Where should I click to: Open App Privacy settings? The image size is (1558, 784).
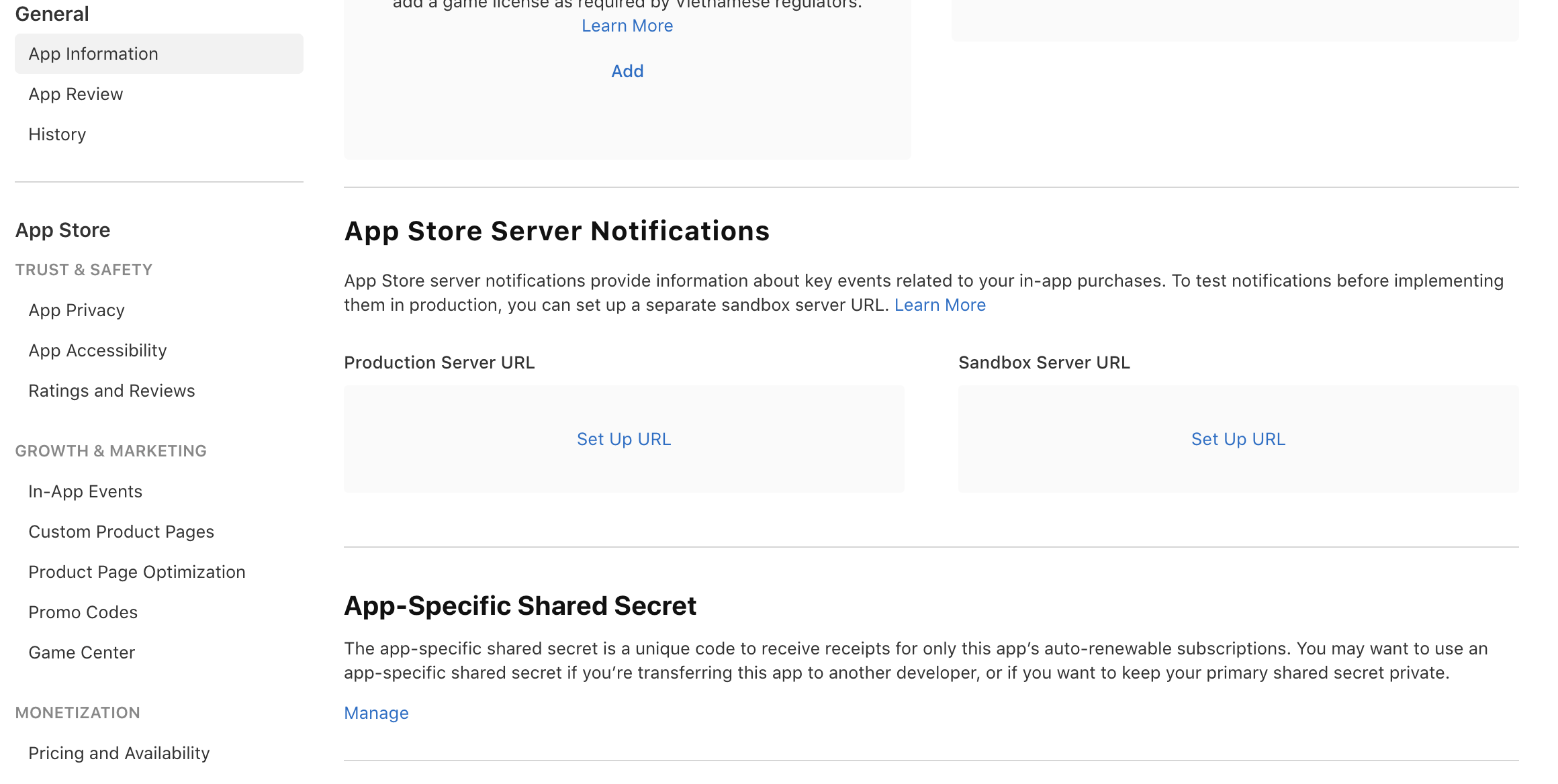tap(76, 310)
